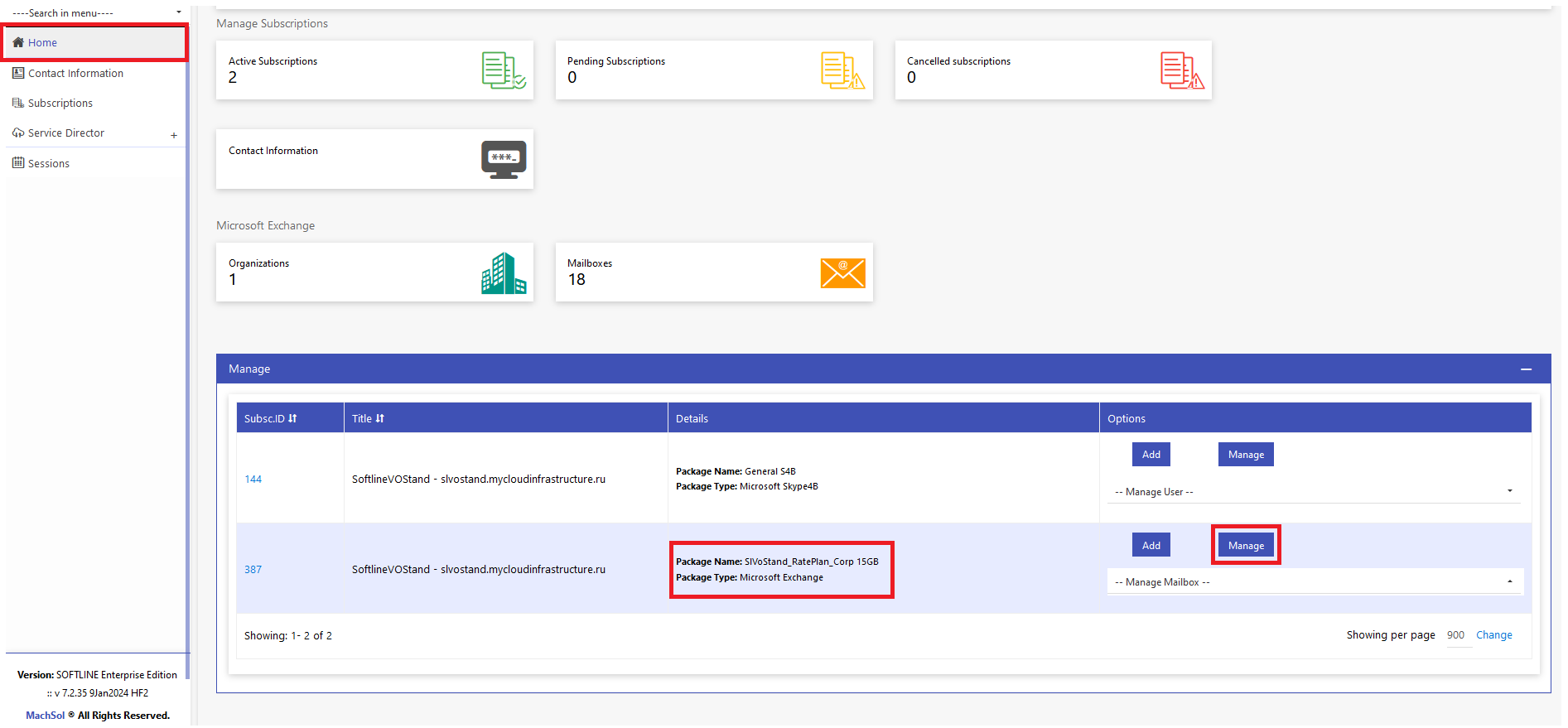Click Manage button for General S4B subscription
The image size is (1568, 728).
(1246, 454)
